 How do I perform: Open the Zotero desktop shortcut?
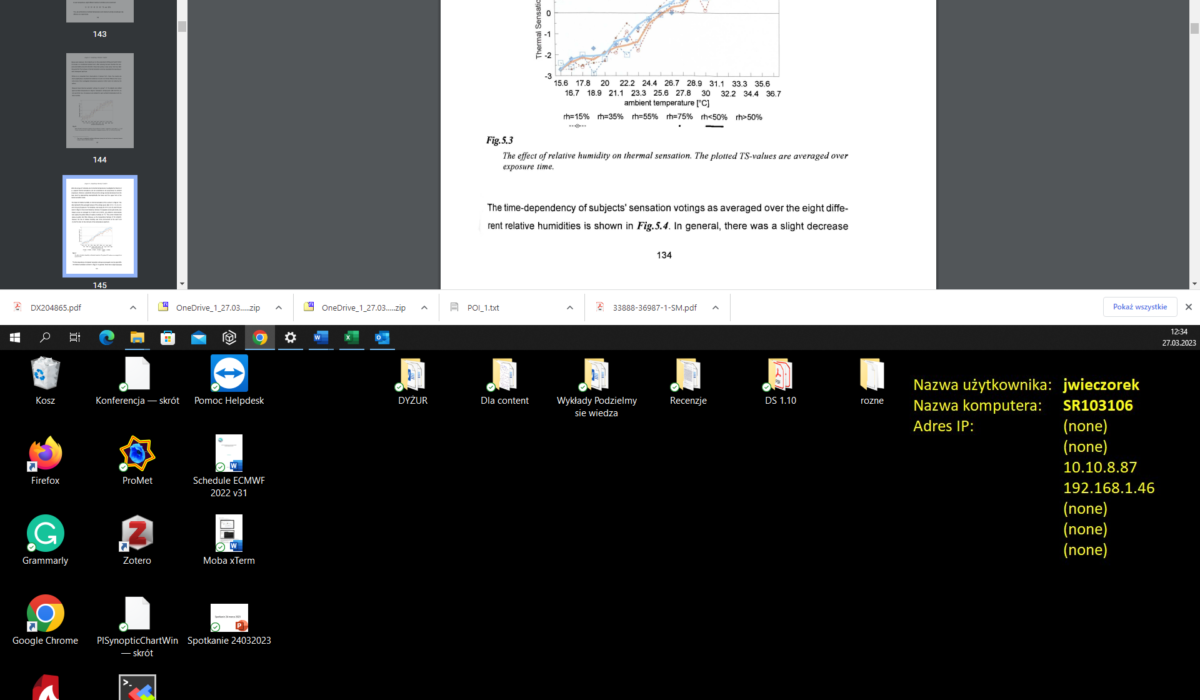137,534
